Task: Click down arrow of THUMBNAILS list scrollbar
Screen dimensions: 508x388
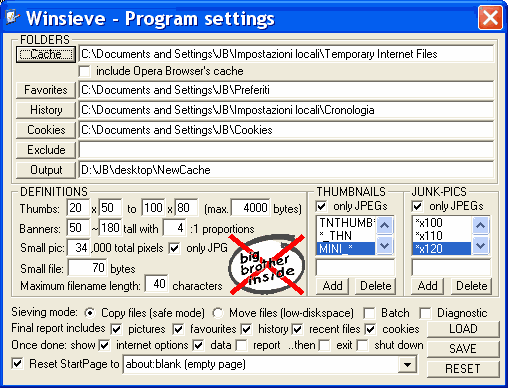Action: pyautogui.click(x=385, y=246)
